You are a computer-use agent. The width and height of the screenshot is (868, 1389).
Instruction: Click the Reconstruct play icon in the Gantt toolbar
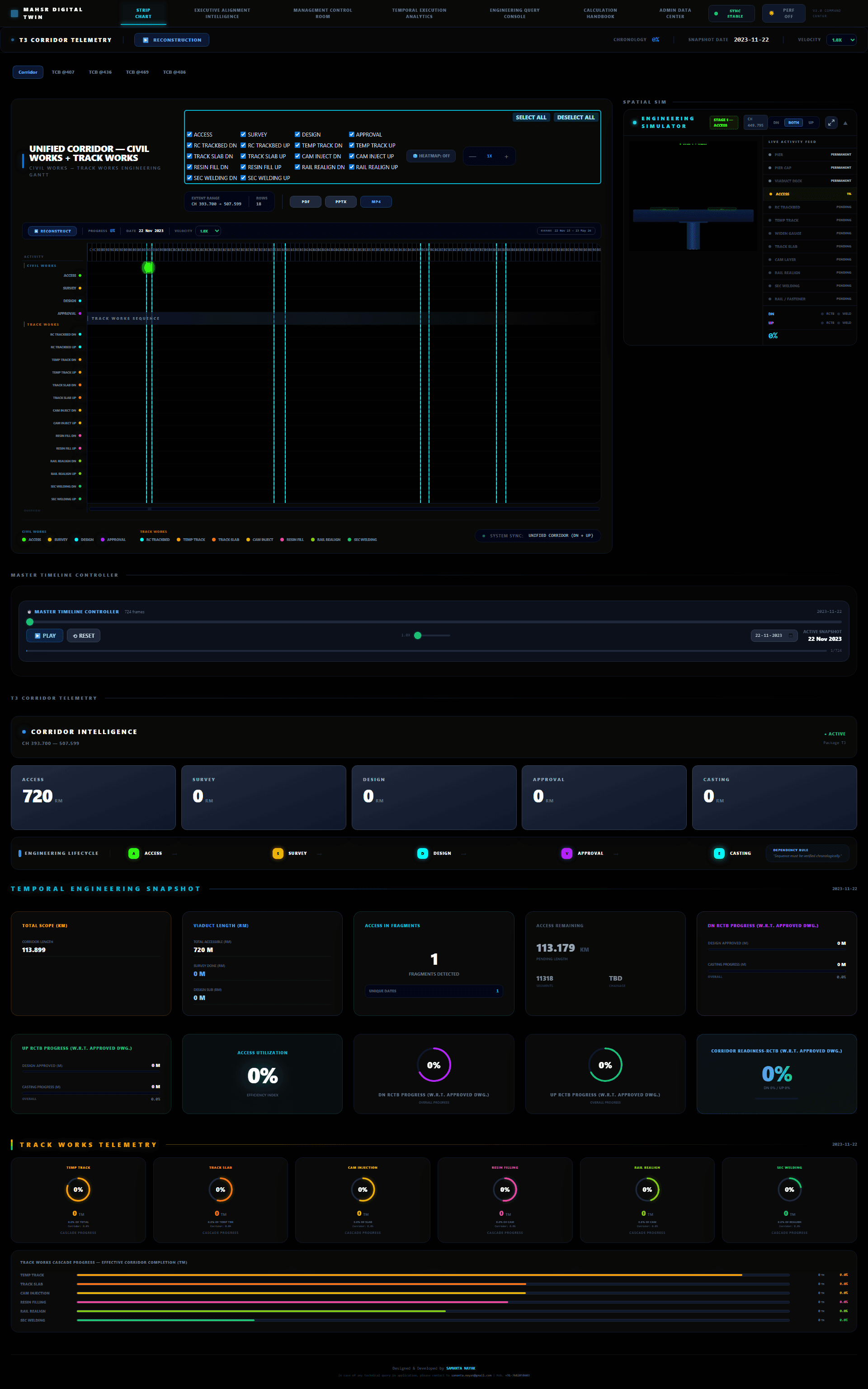36,232
